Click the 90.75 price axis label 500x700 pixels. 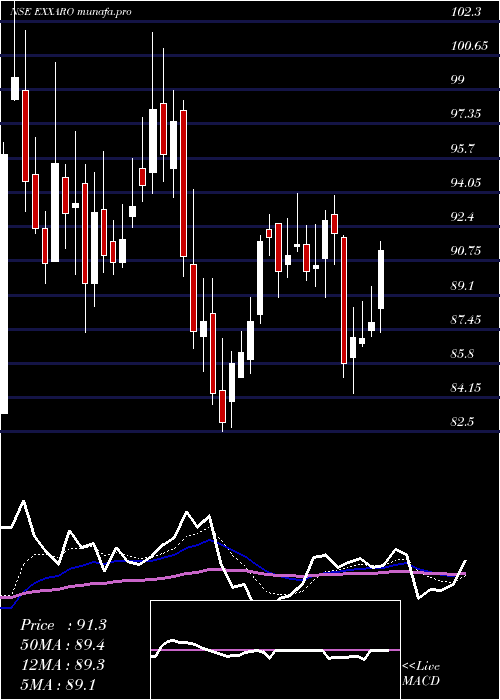(466, 251)
